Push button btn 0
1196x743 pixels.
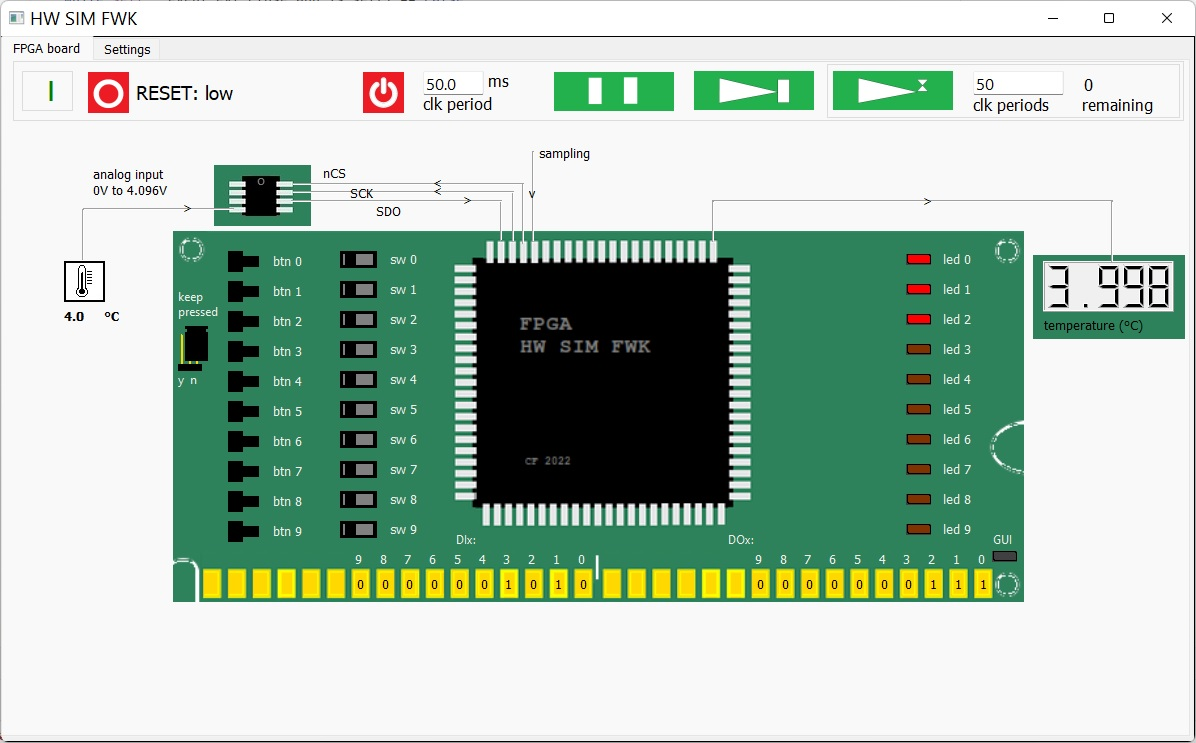243,262
